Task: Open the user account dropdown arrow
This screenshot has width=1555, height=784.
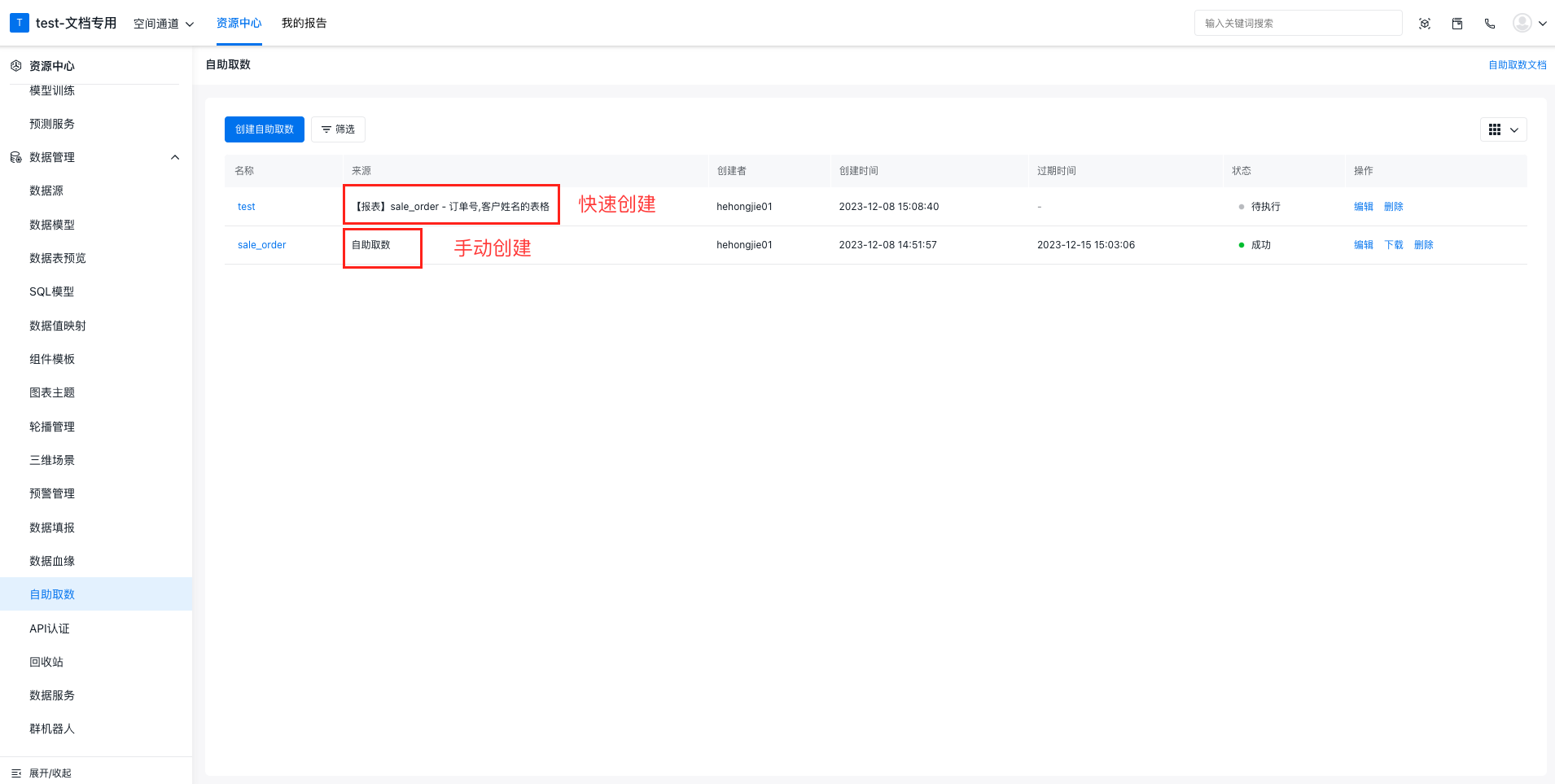Action: click(x=1542, y=24)
